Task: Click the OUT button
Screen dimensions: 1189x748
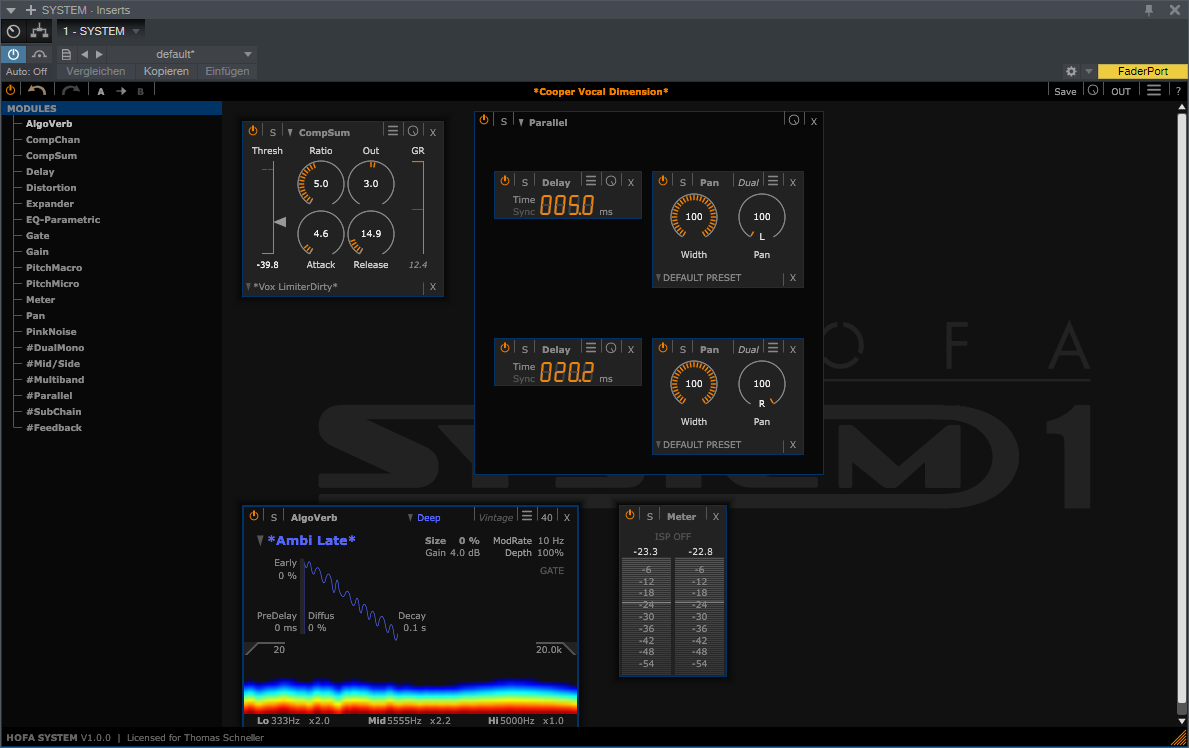Action: [x=1121, y=91]
